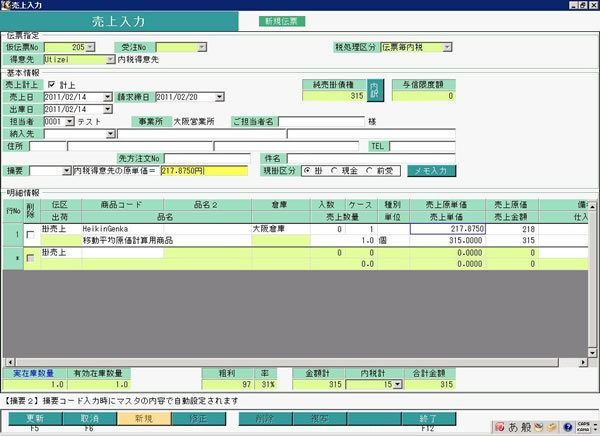The image size is (600, 436).
Task: Select the 前受 radio option
Action: click(x=369, y=171)
